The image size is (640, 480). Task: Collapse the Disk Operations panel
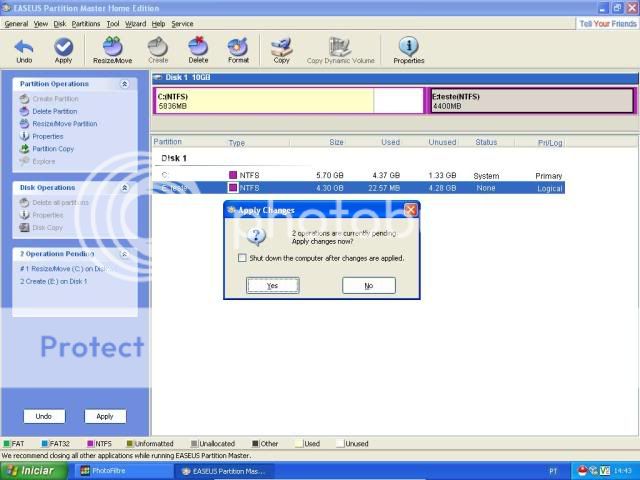[x=124, y=188]
